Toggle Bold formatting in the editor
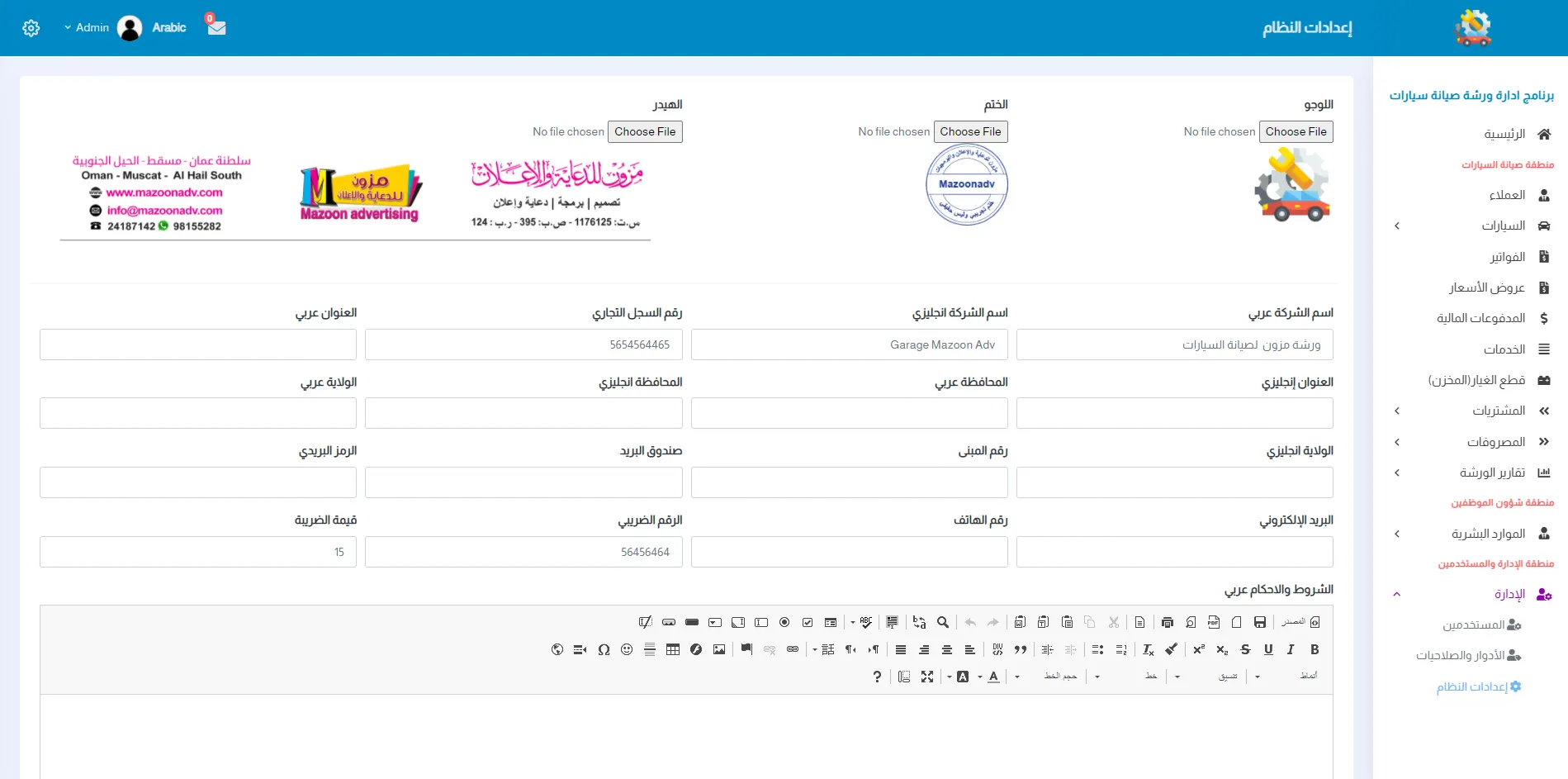1568x779 pixels. (1315, 650)
